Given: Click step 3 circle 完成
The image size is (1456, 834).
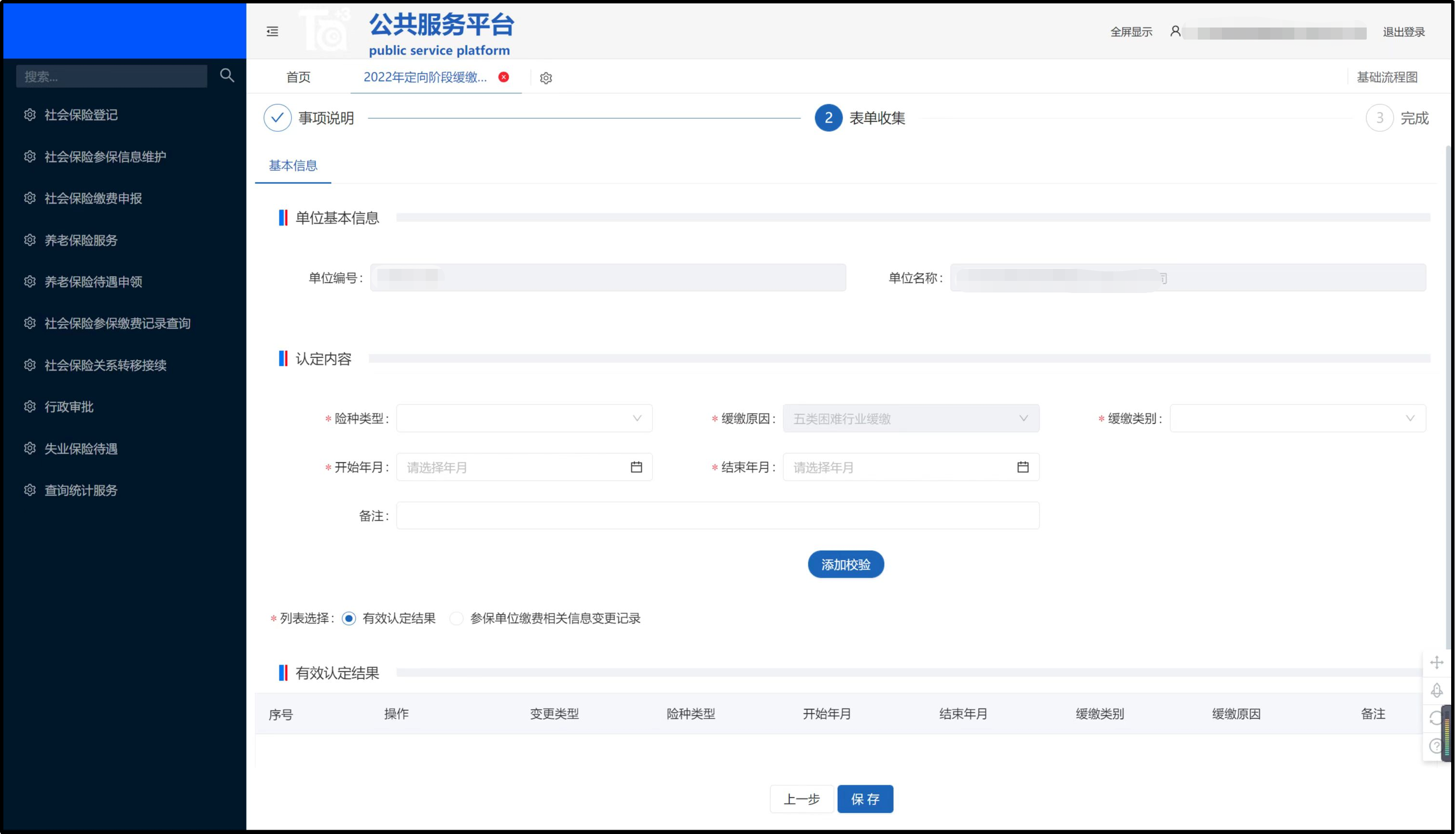Looking at the screenshot, I should click(x=1379, y=118).
